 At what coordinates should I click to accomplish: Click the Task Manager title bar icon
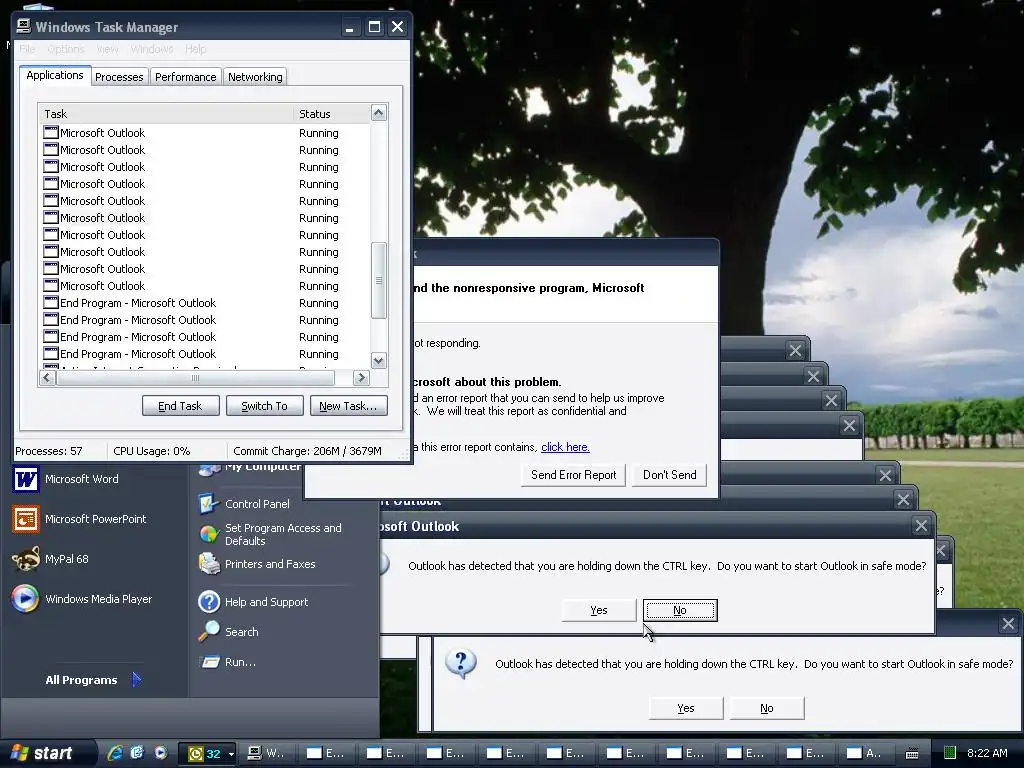point(24,26)
